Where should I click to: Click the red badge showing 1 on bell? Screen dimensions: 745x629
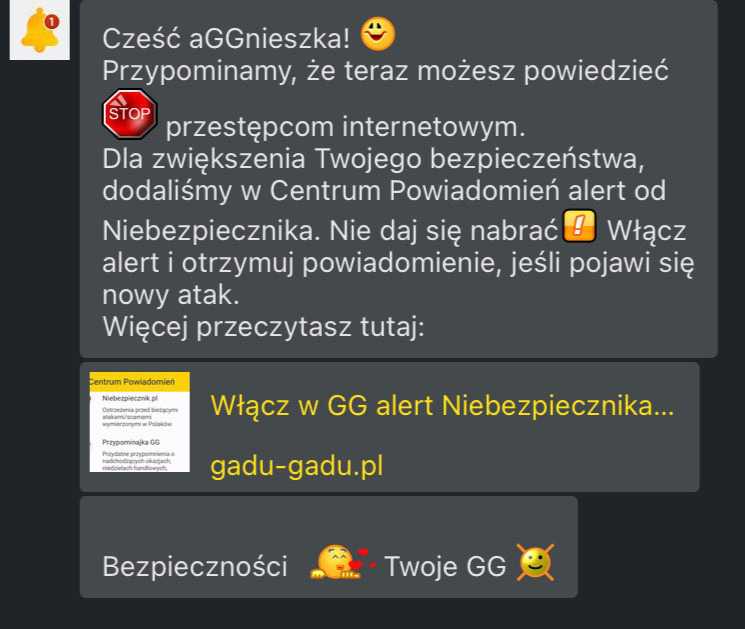51,21
